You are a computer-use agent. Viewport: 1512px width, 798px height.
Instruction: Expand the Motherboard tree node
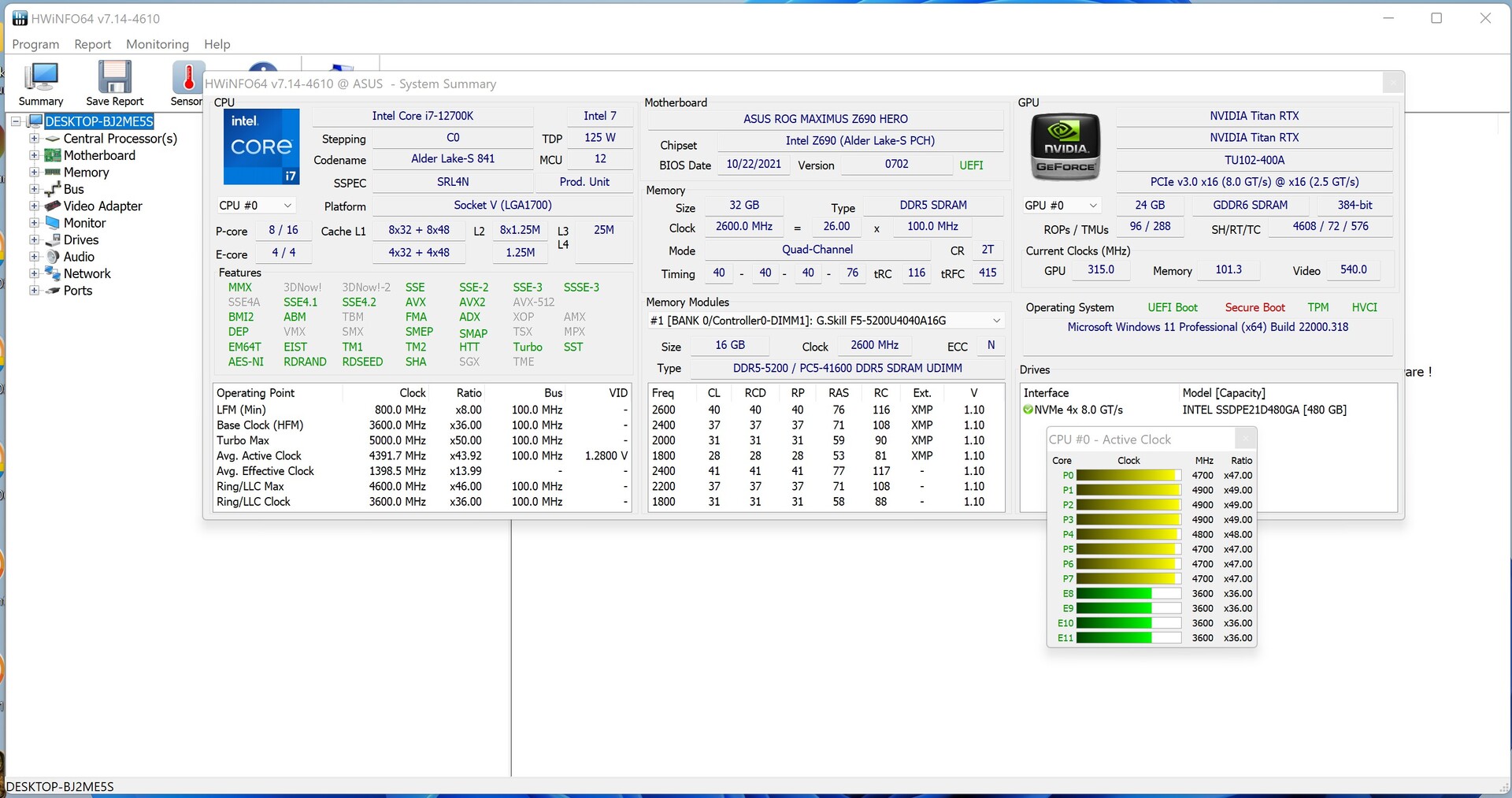tap(34, 155)
